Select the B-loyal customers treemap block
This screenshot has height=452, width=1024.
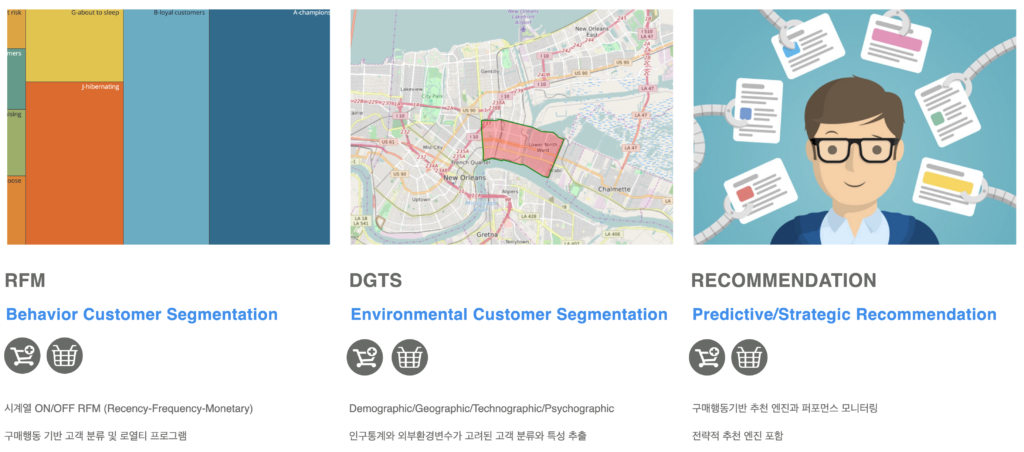tap(166, 130)
